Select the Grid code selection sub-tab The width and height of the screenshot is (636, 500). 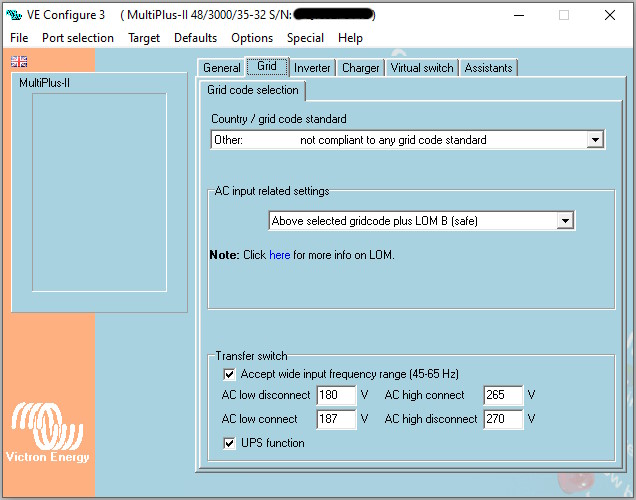(252, 90)
